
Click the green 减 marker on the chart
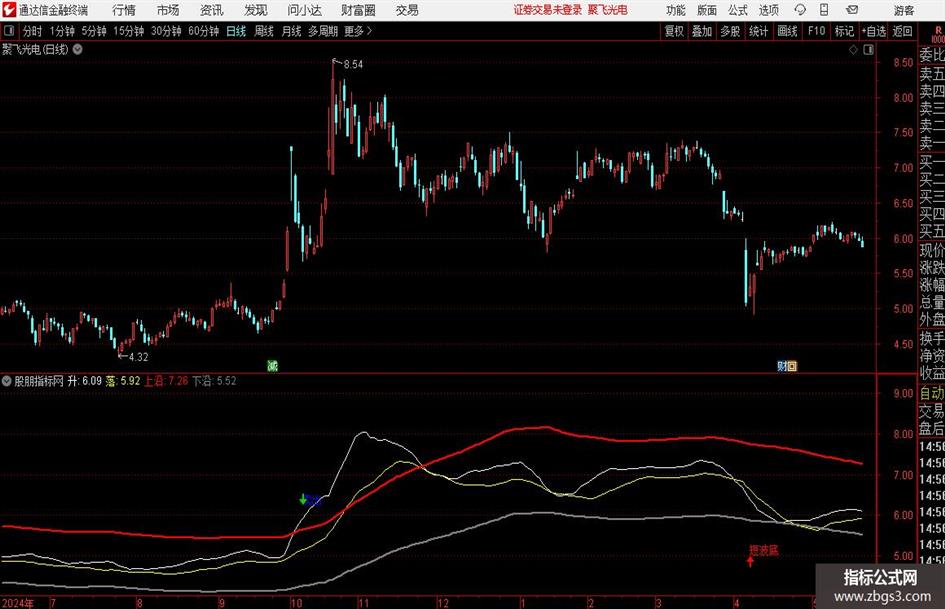click(272, 365)
